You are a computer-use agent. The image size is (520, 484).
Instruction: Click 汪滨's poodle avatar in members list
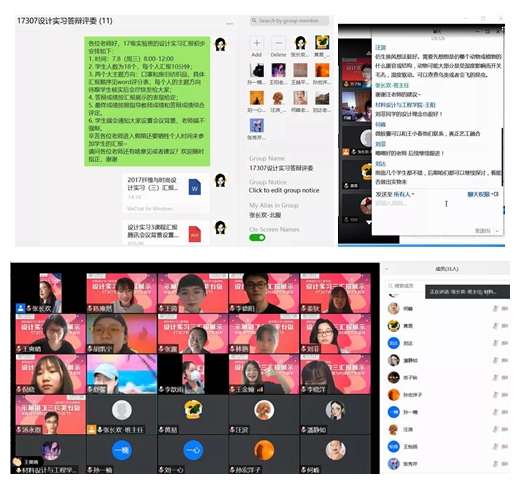click(394, 429)
